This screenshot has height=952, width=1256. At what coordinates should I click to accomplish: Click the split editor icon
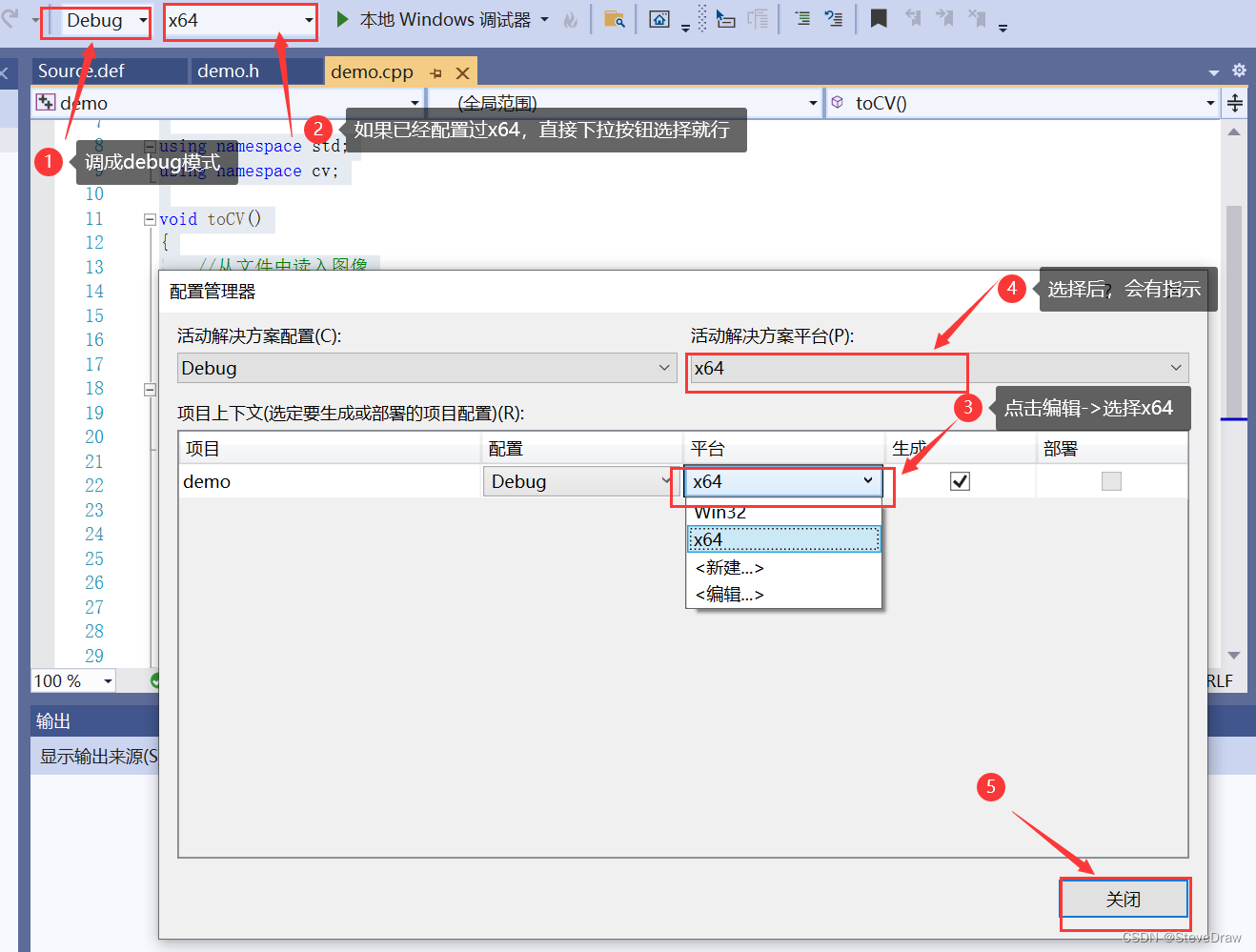(x=1235, y=103)
